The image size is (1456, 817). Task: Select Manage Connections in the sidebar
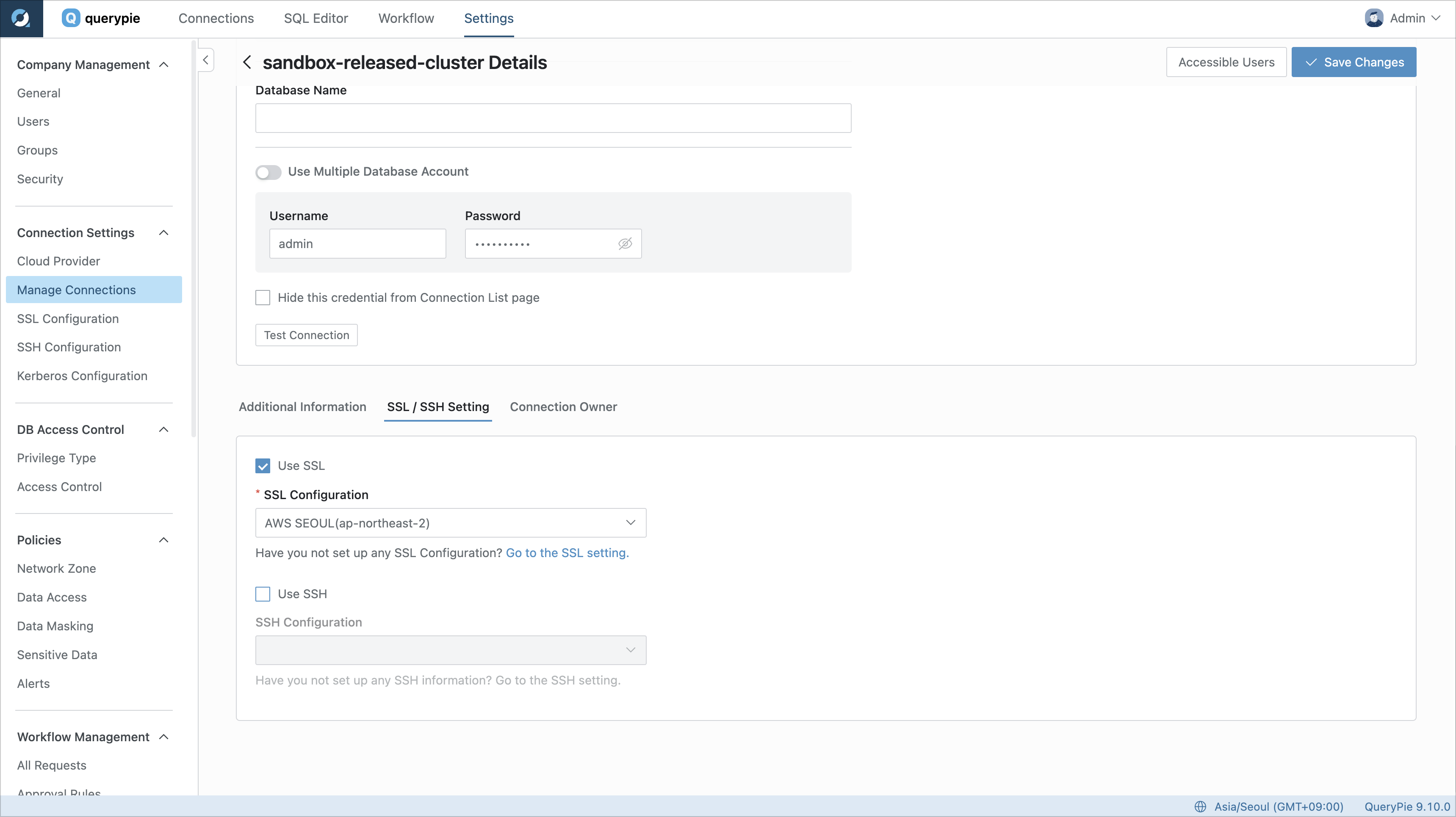tap(94, 289)
